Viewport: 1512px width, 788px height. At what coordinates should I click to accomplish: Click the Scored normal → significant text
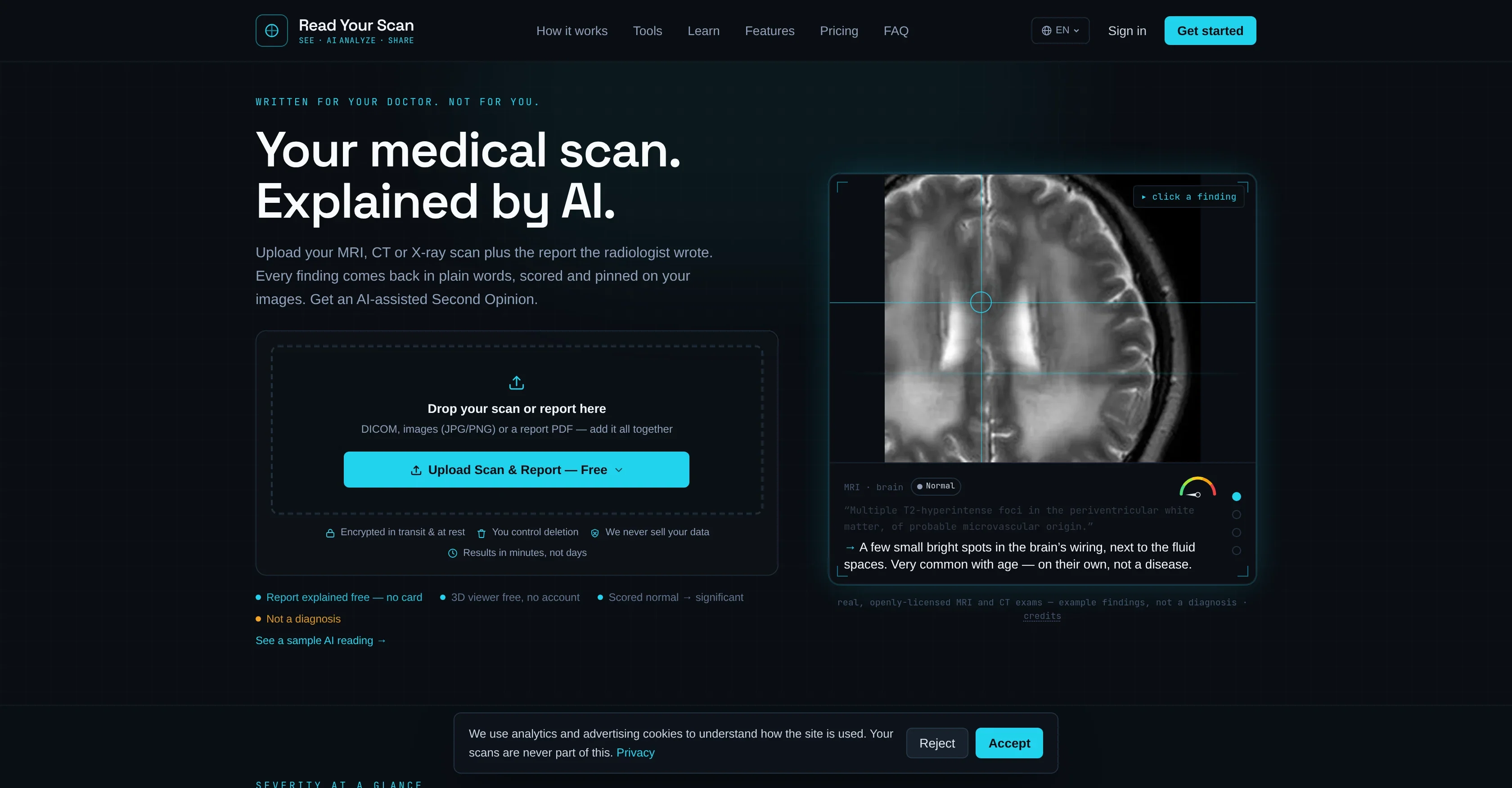coord(675,597)
